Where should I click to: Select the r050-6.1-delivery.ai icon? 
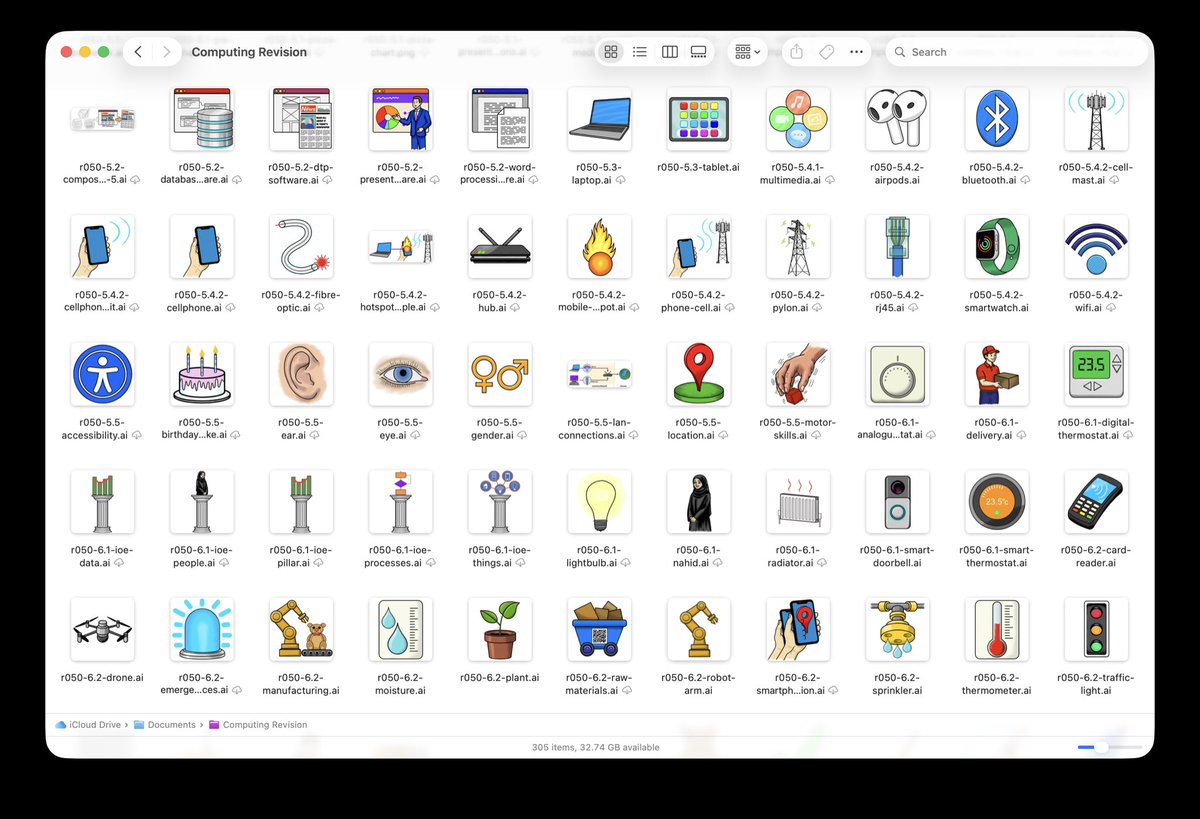(x=997, y=375)
